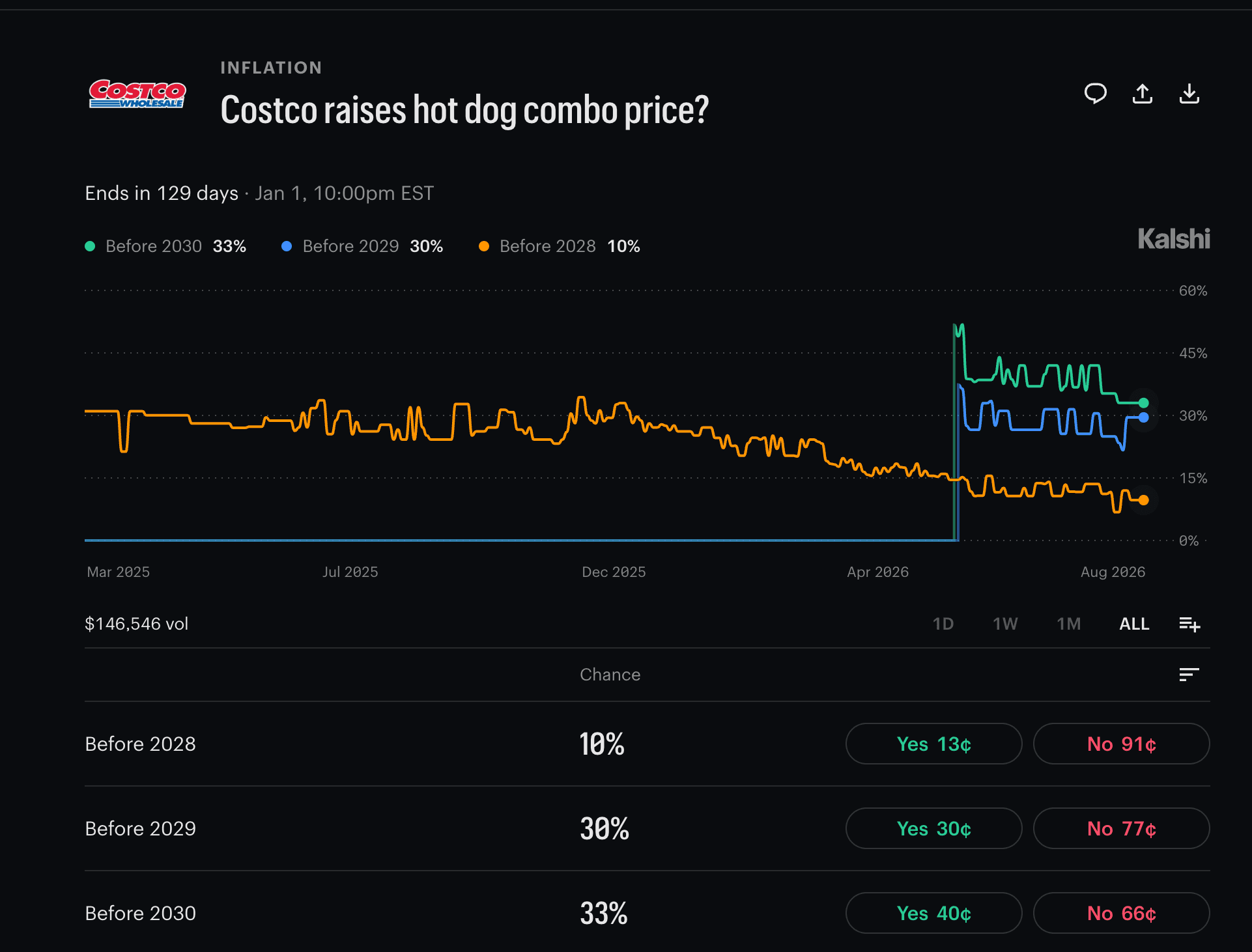This screenshot has height=952, width=1252.
Task: Buy No 77¢ for Before 2029
Action: tap(1121, 828)
